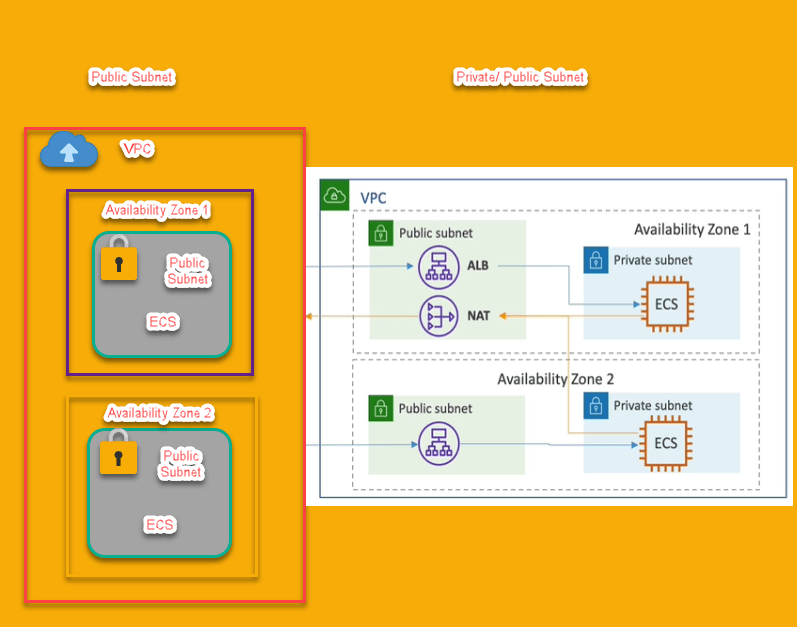Select "ECS" text in left Zone 1 box

[x=162, y=322]
